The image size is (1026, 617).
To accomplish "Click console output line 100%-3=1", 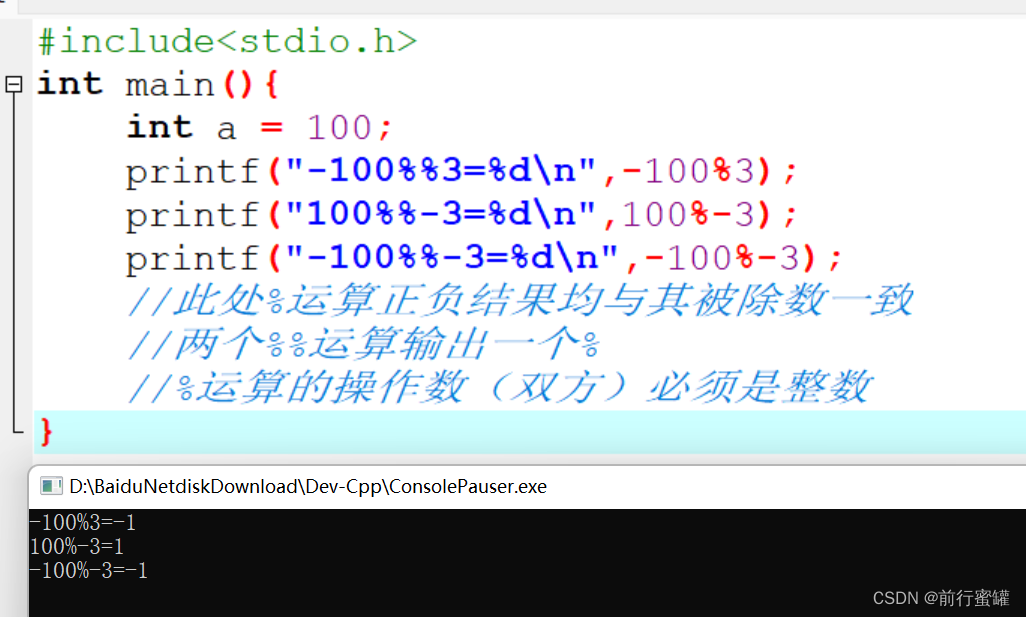I will coord(77,546).
